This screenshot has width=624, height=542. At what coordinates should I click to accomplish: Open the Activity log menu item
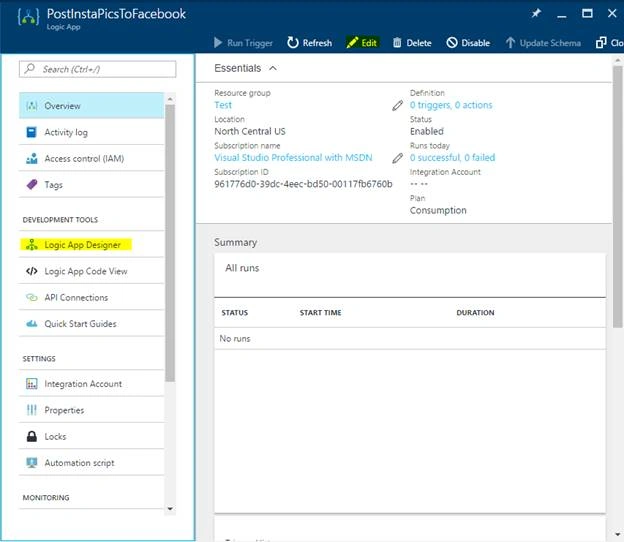coord(91,132)
